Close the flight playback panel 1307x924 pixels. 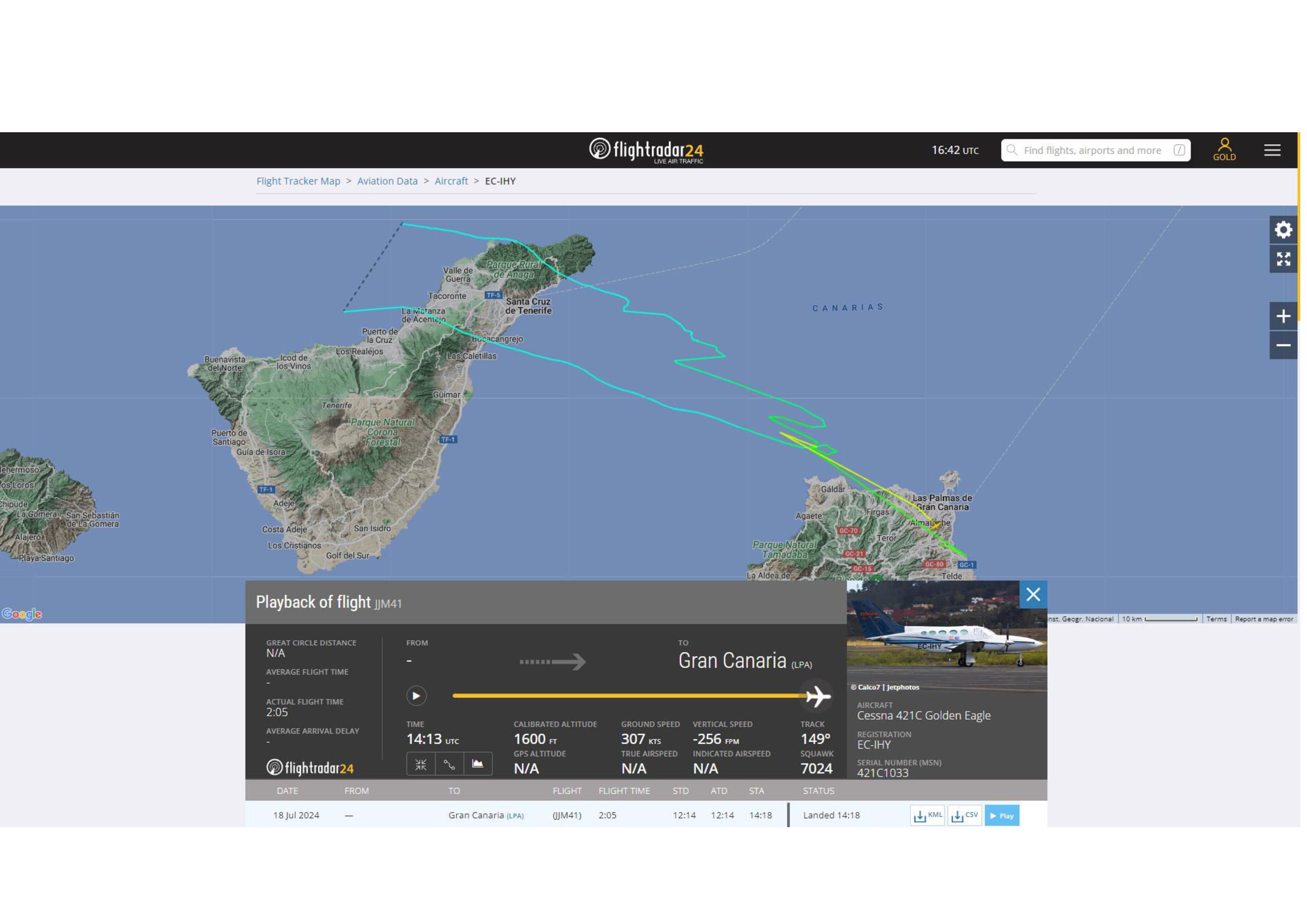coord(1033,594)
